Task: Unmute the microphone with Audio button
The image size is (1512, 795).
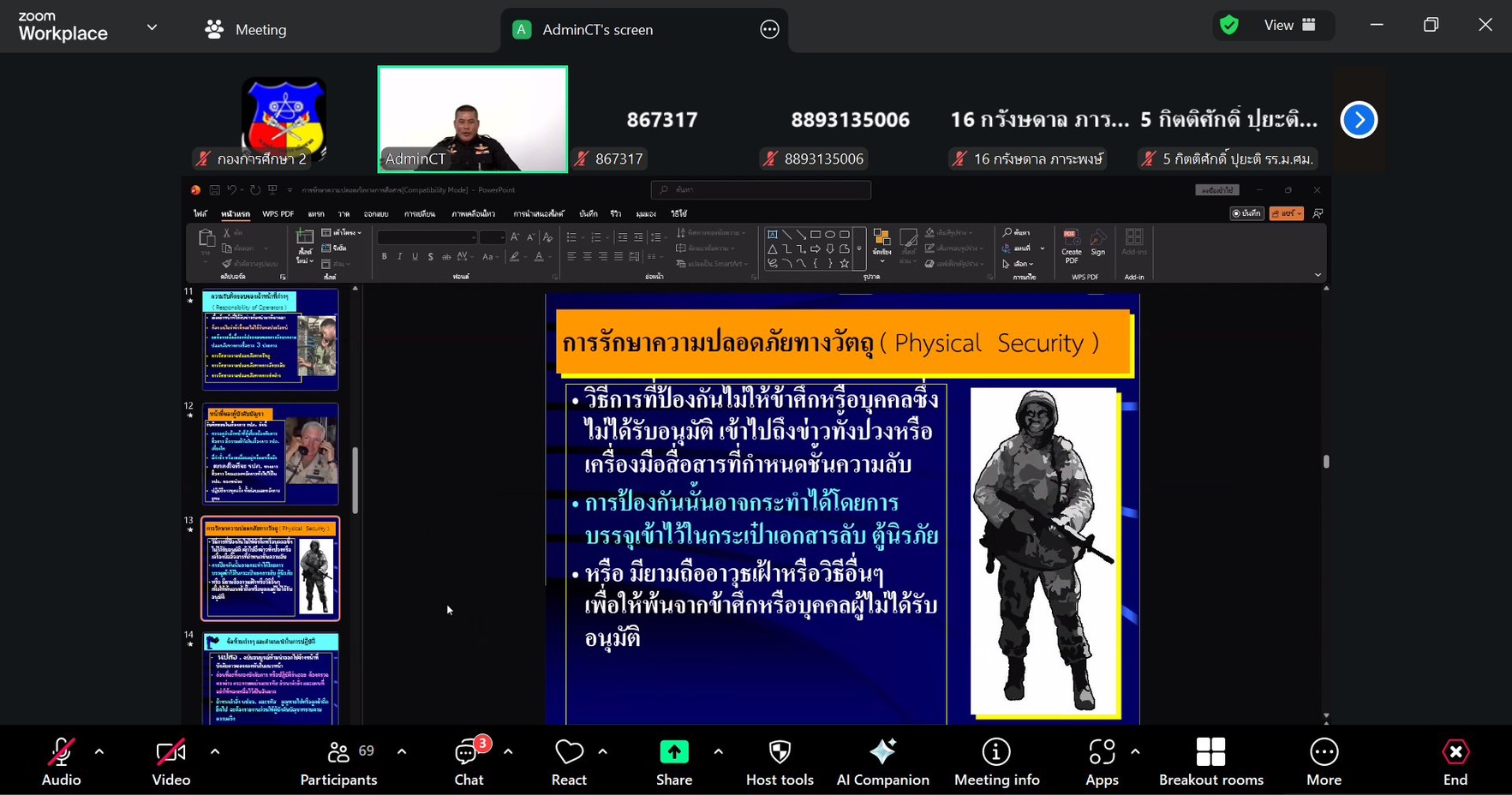Action: [x=61, y=762]
